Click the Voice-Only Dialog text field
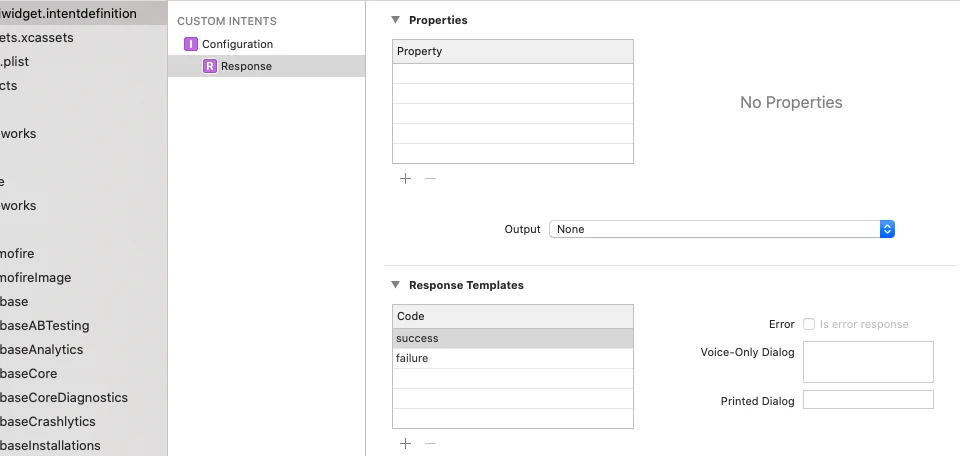Image resolution: width=960 pixels, height=456 pixels. point(867,362)
